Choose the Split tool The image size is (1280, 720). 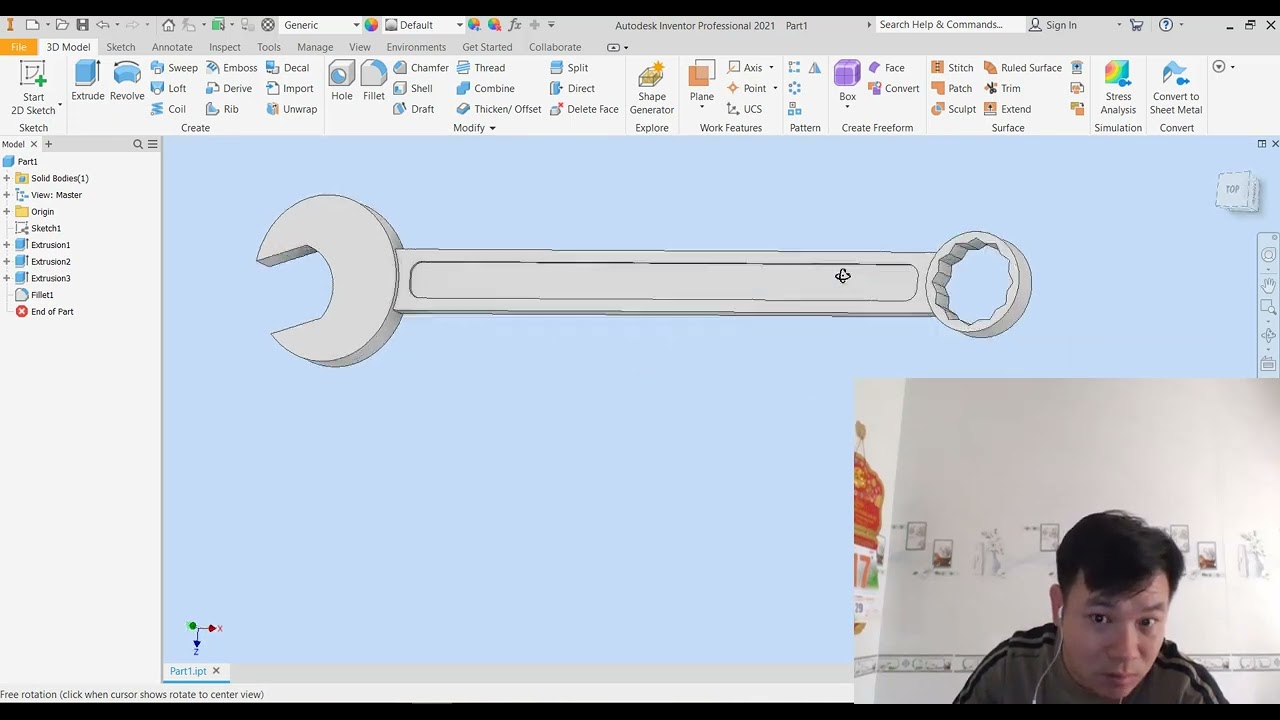pyautogui.click(x=569, y=68)
